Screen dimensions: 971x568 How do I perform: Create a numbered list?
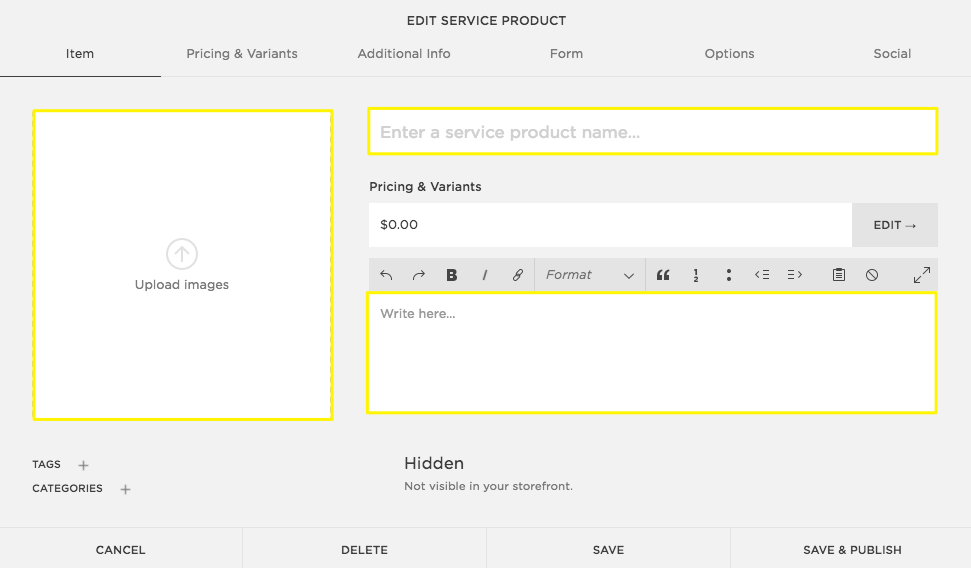click(x=695, y=275)
